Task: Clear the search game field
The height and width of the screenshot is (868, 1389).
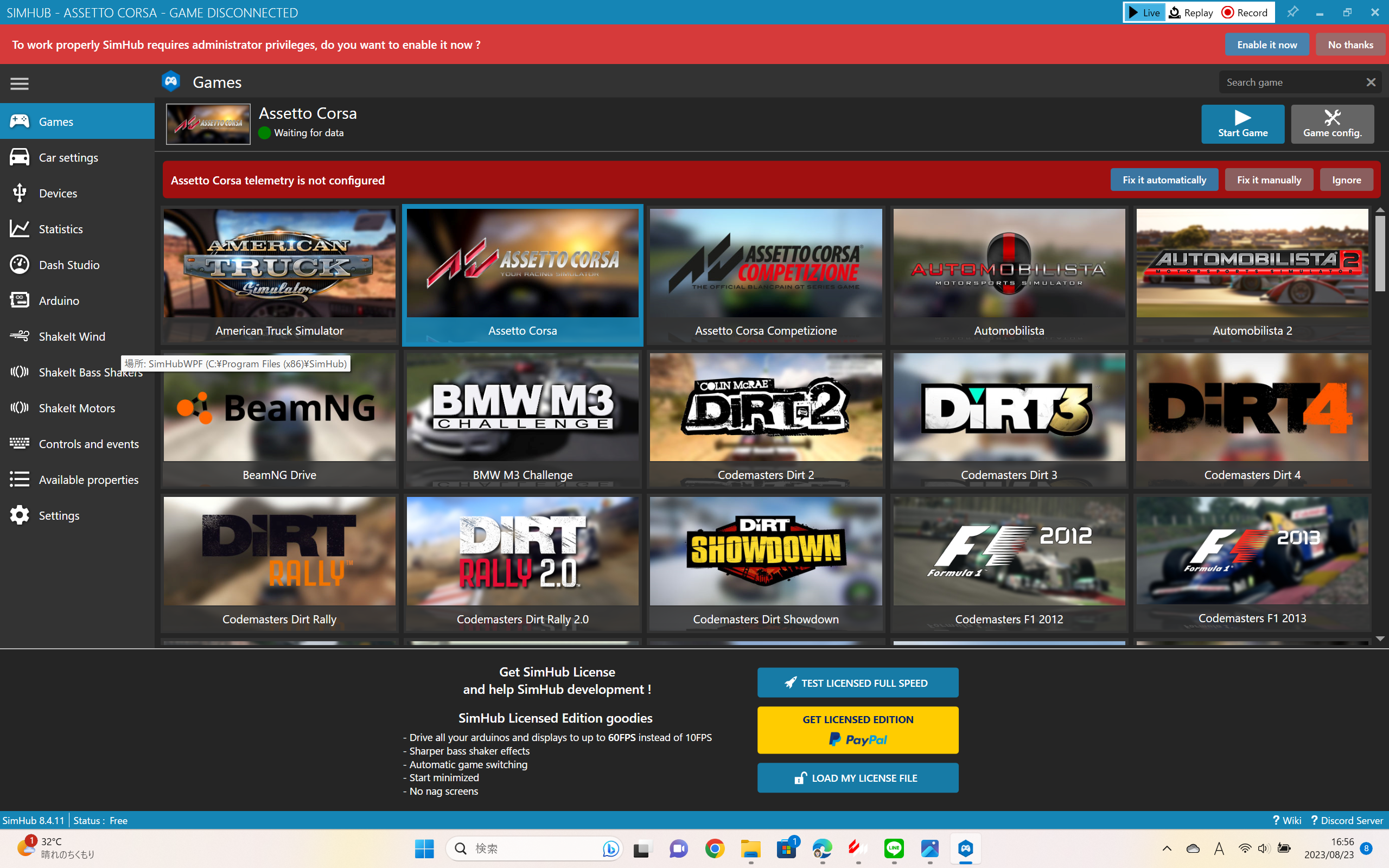Action: [x=1371, y=82]
